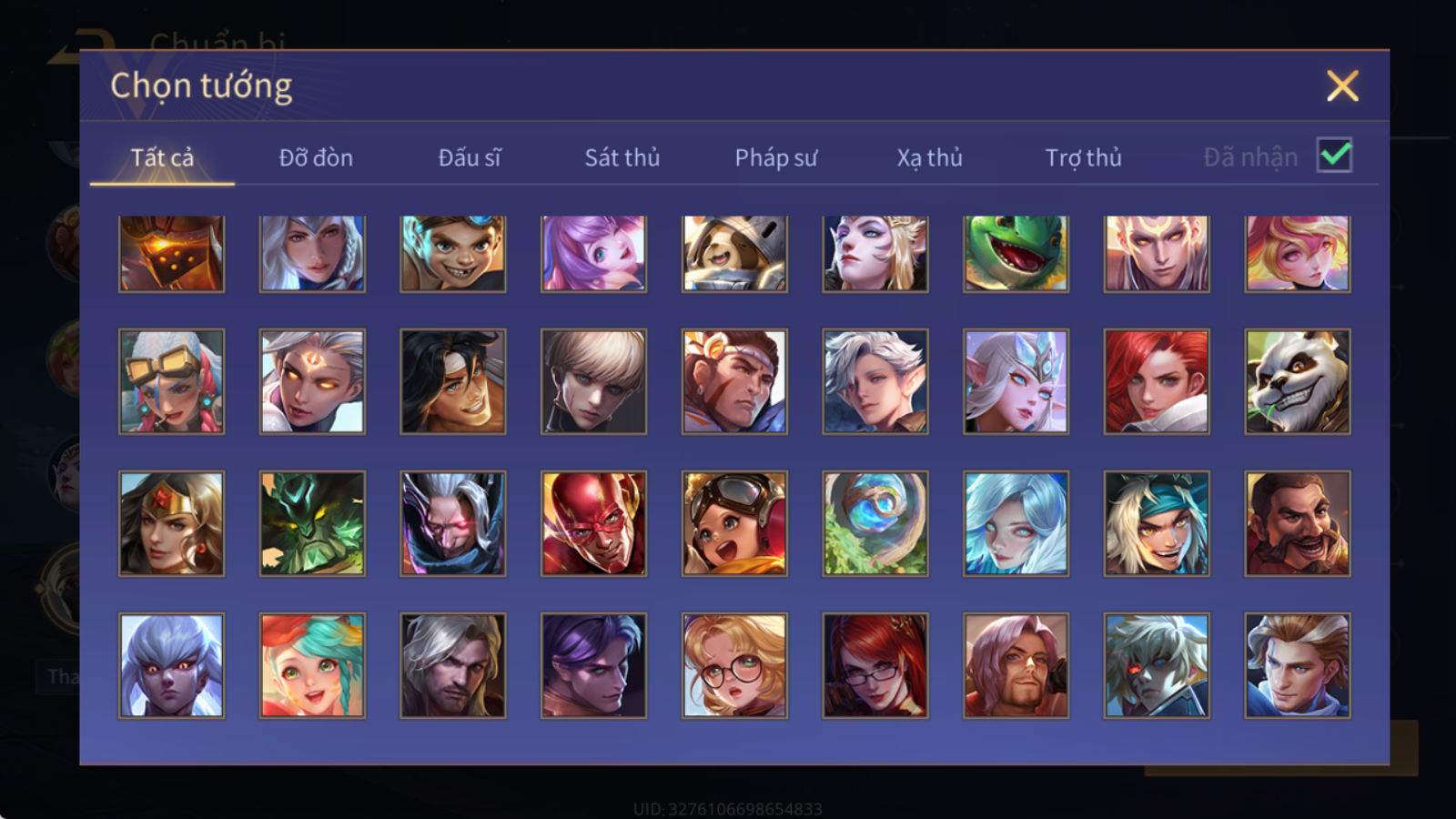
Task: Choose The Flash hero portrait
Action: tap(593, 523)
